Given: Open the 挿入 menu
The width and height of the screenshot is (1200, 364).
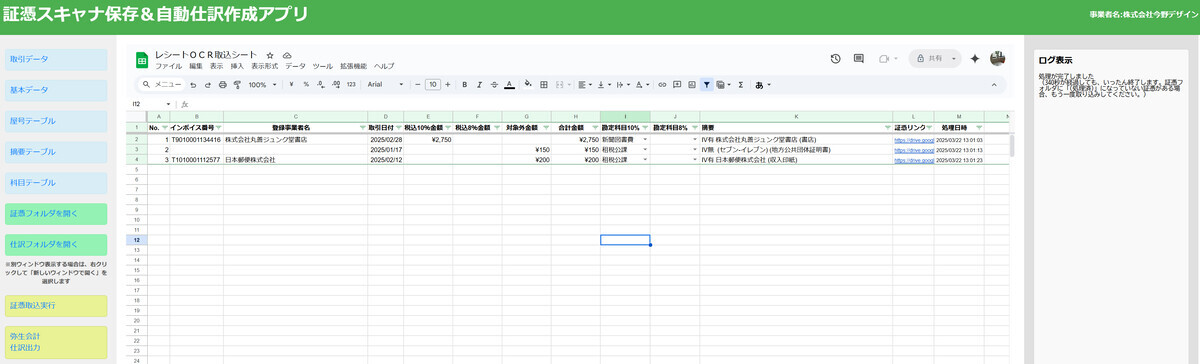Looking at the screenshot, I should coord(237,65).
